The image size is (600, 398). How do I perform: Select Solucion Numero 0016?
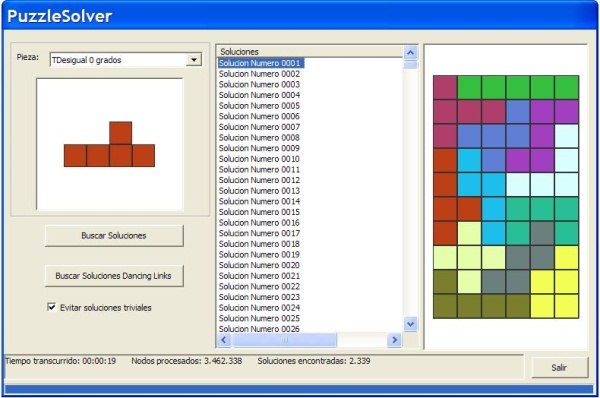pyautogui.click(x=259, y=223)
